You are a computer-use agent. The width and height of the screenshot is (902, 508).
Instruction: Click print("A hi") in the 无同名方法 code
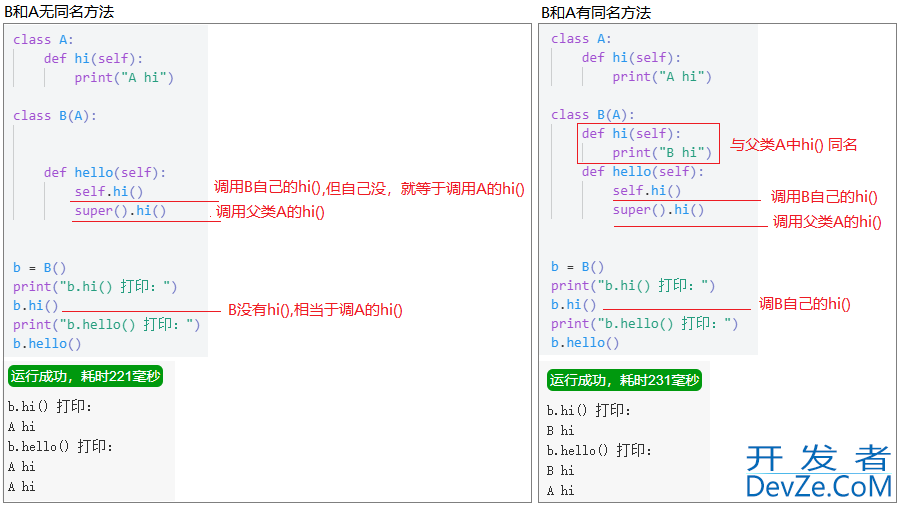click(124, 78)
